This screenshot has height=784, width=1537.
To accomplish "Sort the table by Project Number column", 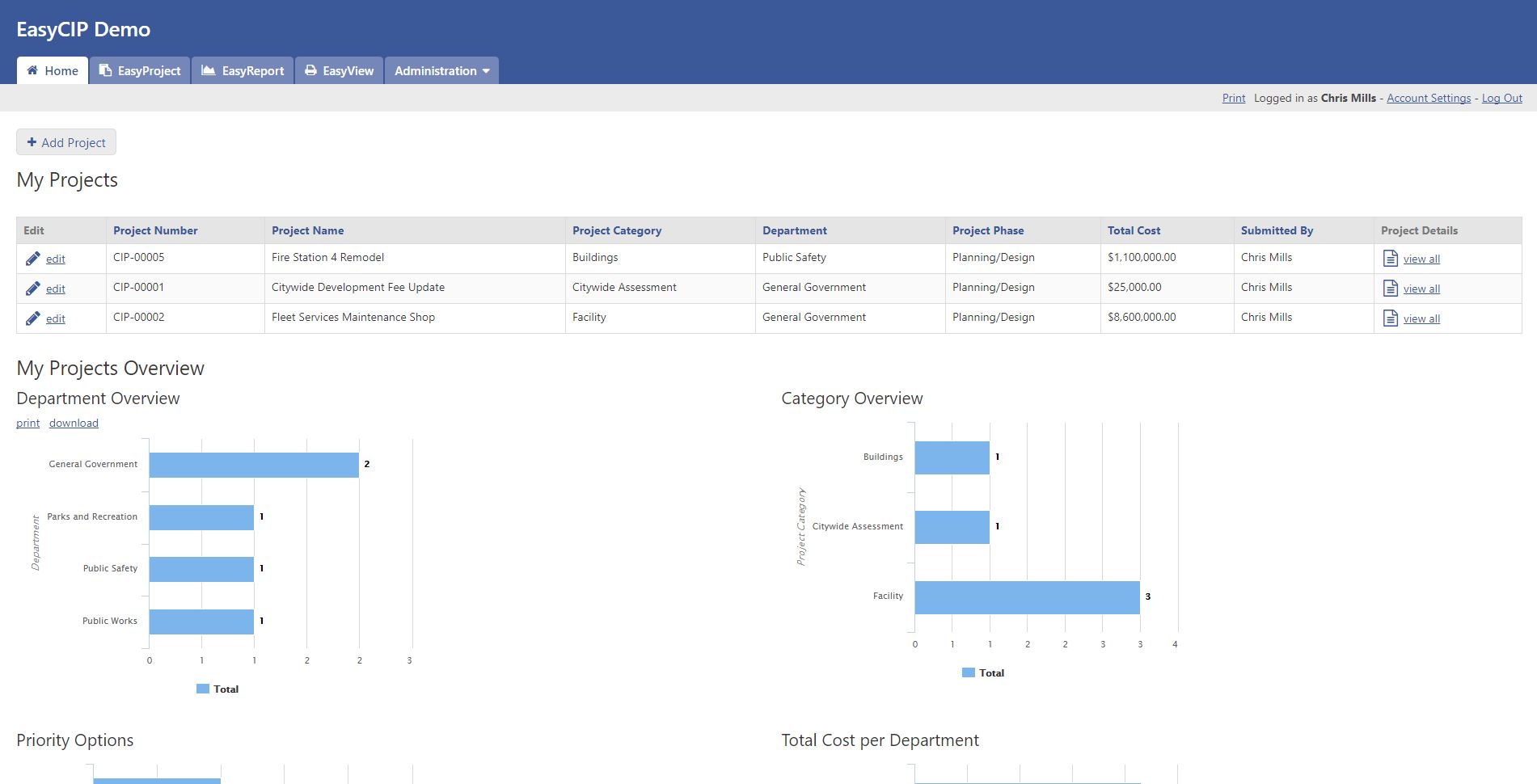I will click(155, 230).
